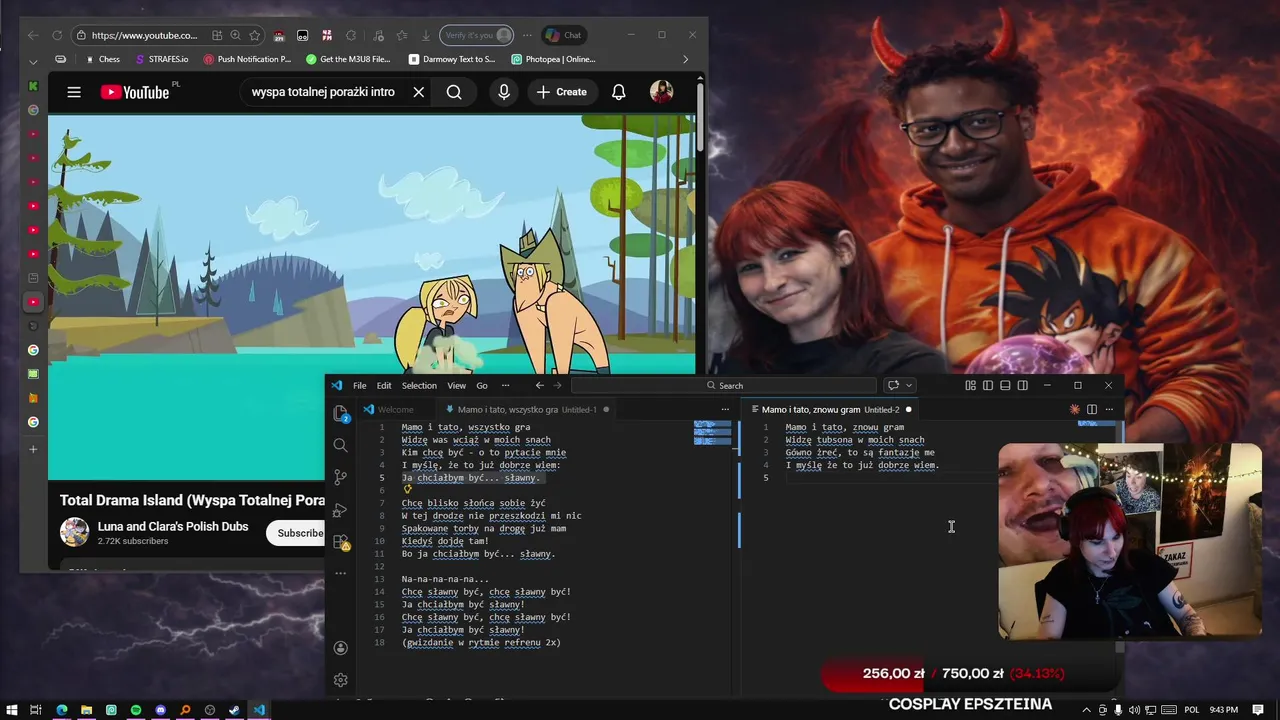Screen dimensions: 1280x720
Task: Open View menu in VS Code
Action: tap(456, 385)
